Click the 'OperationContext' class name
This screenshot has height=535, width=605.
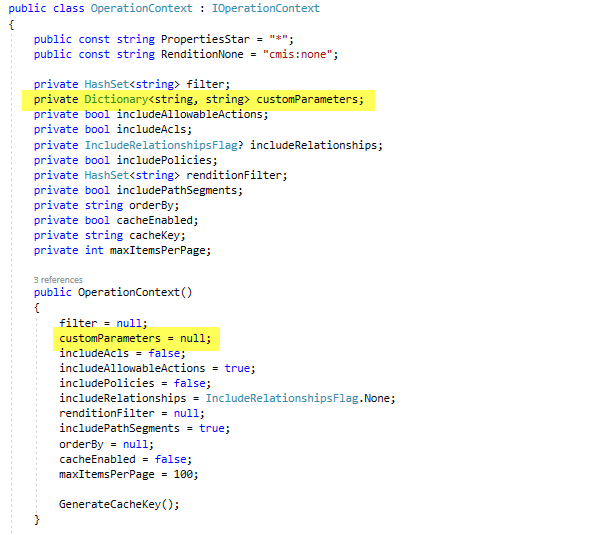click(141, 8)
